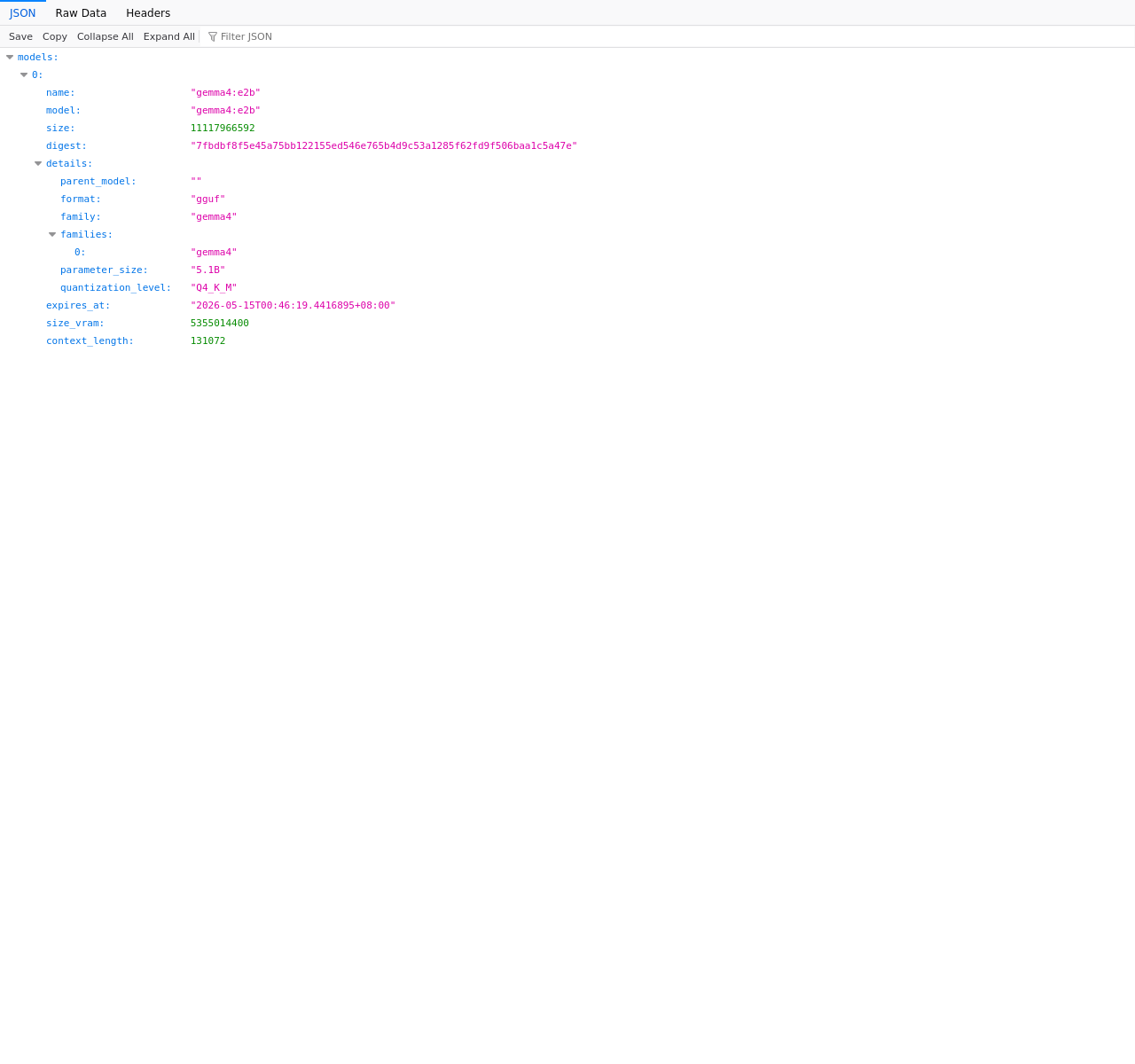
Task: Click the name value gemma4:e2b
Action: pyautogui.click(x=225, y=93)
